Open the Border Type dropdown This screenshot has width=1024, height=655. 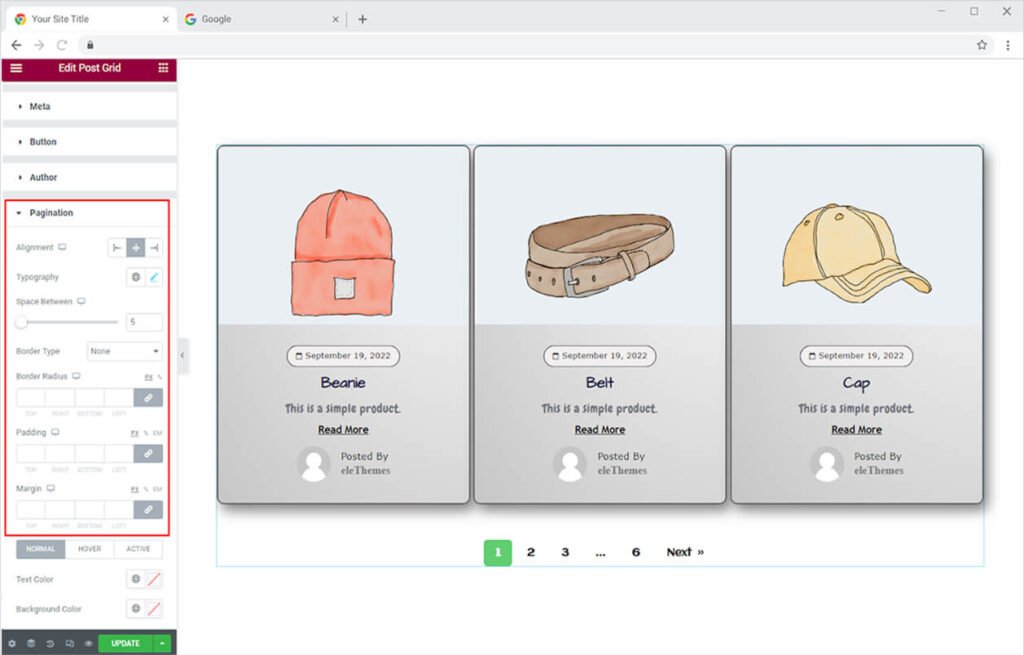(125, 351)
